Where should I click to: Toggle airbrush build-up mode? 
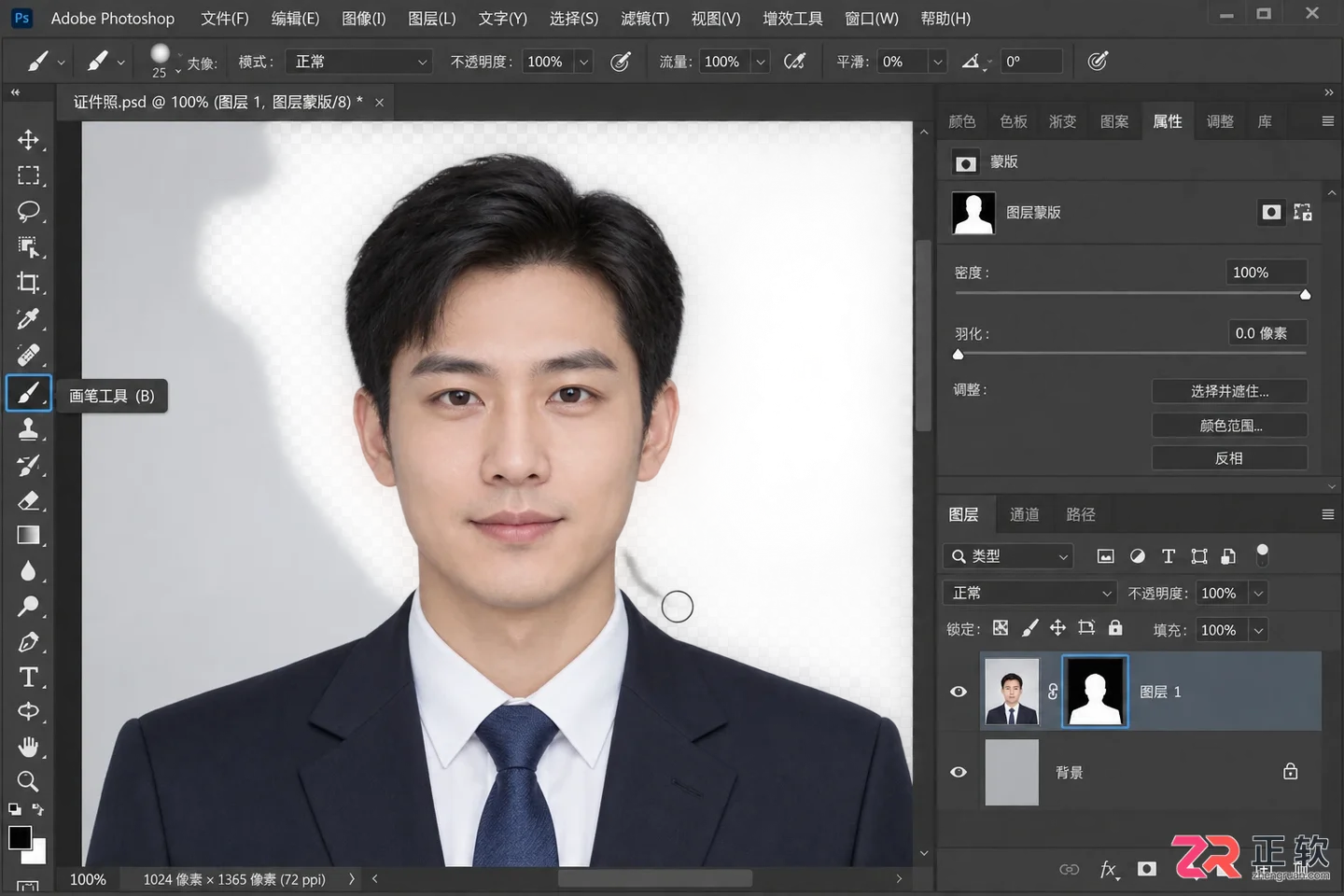coord(795,62)
